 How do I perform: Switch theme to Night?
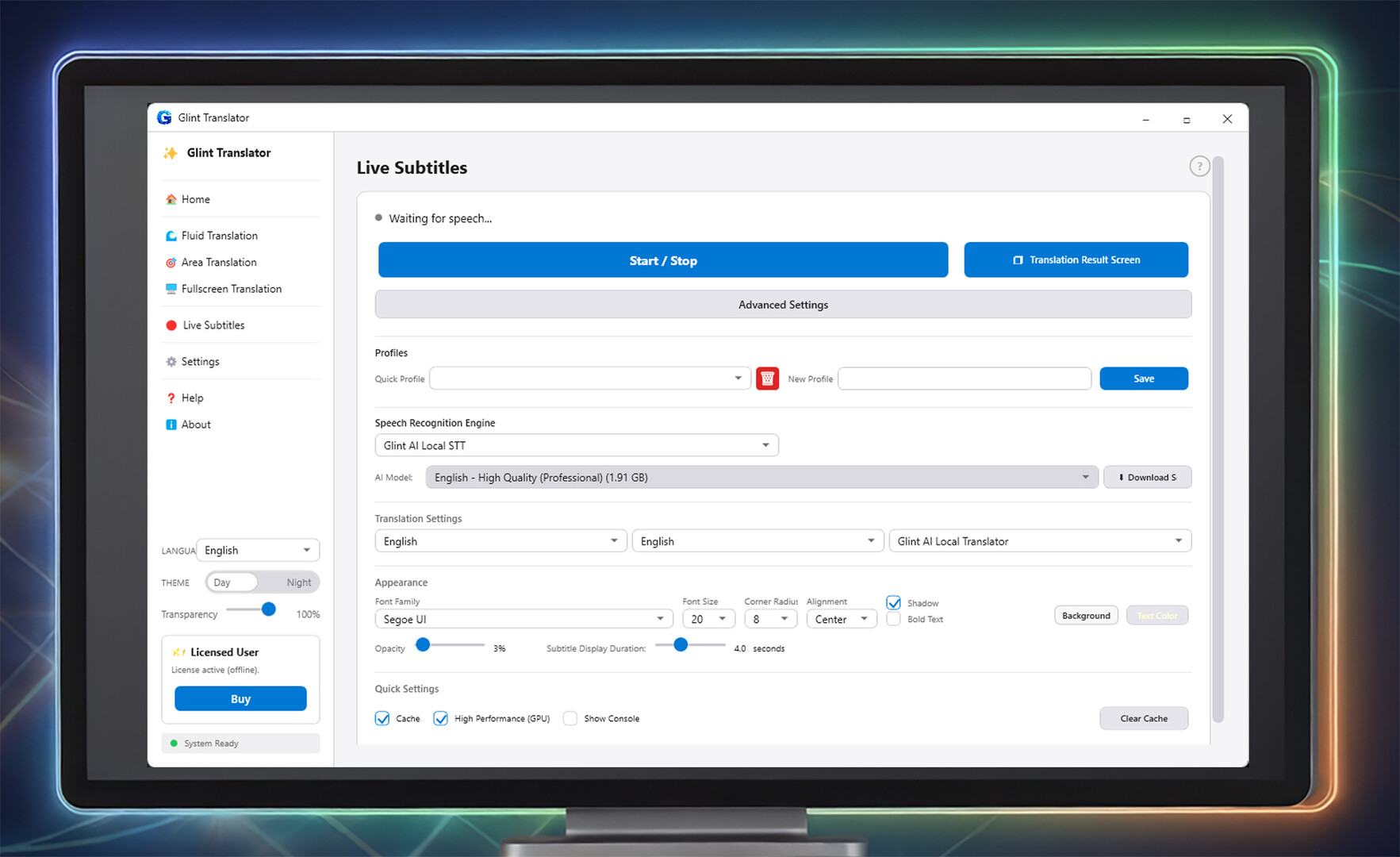299,582
